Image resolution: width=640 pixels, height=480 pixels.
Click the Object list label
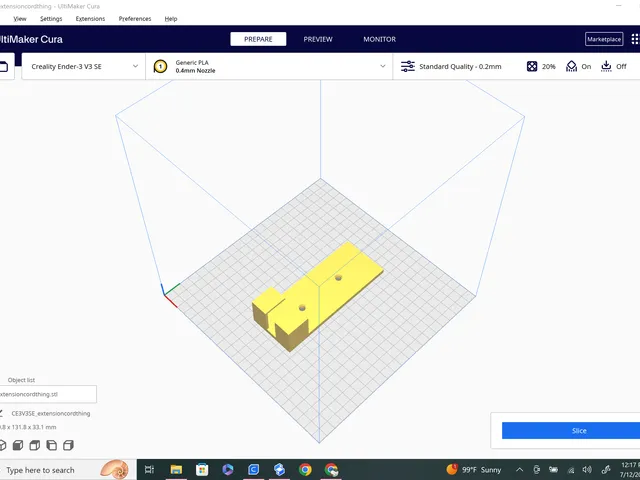[x=21, y=380]
